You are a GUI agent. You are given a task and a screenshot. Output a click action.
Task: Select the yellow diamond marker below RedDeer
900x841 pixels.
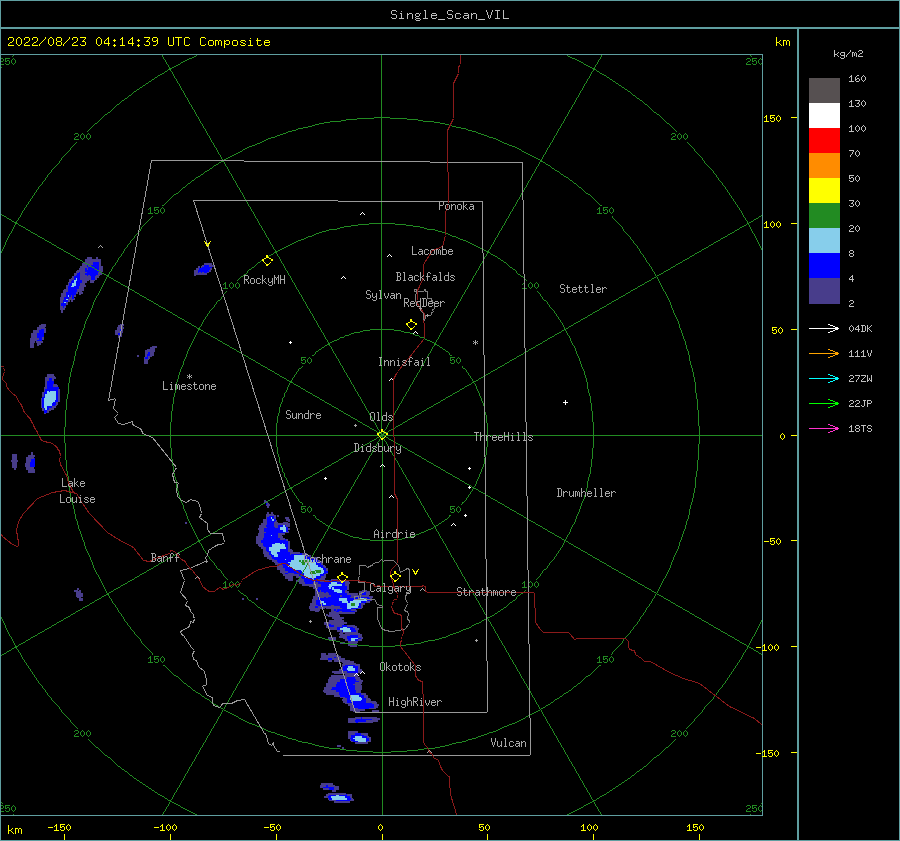point(411,325)
